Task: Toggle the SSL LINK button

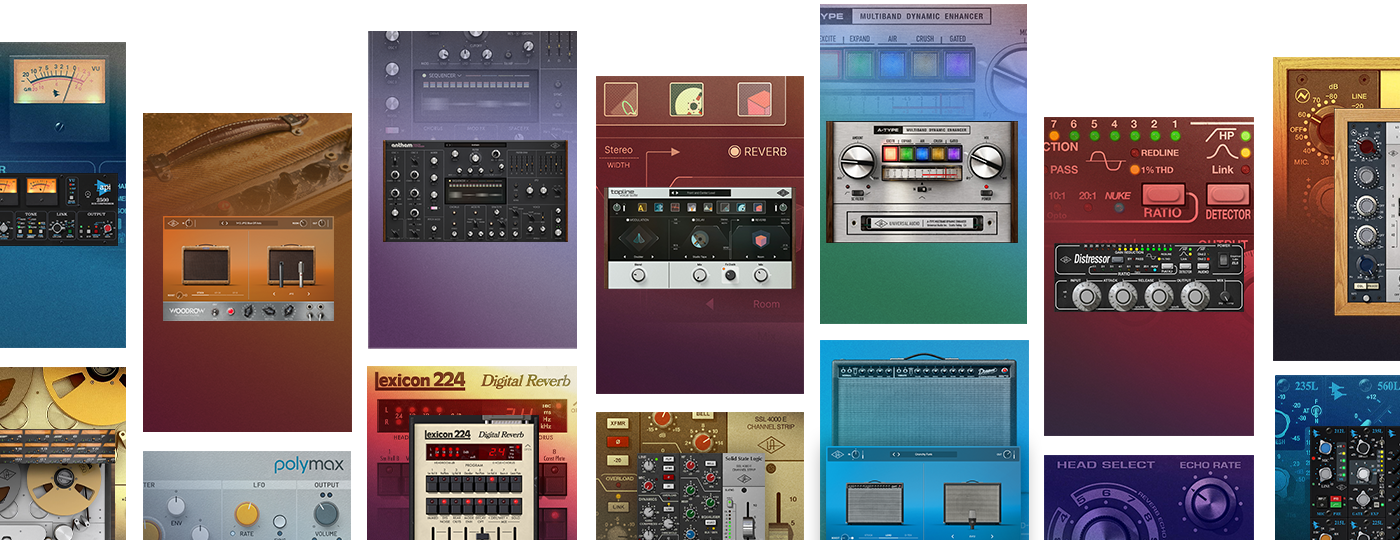Action: point(618,506)
